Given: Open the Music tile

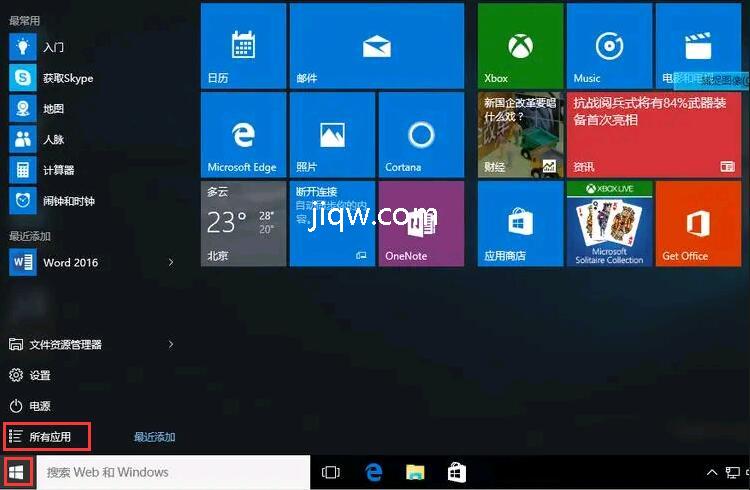Looking at the screenshot, I should pyautogui.click(x=609, y=45).
